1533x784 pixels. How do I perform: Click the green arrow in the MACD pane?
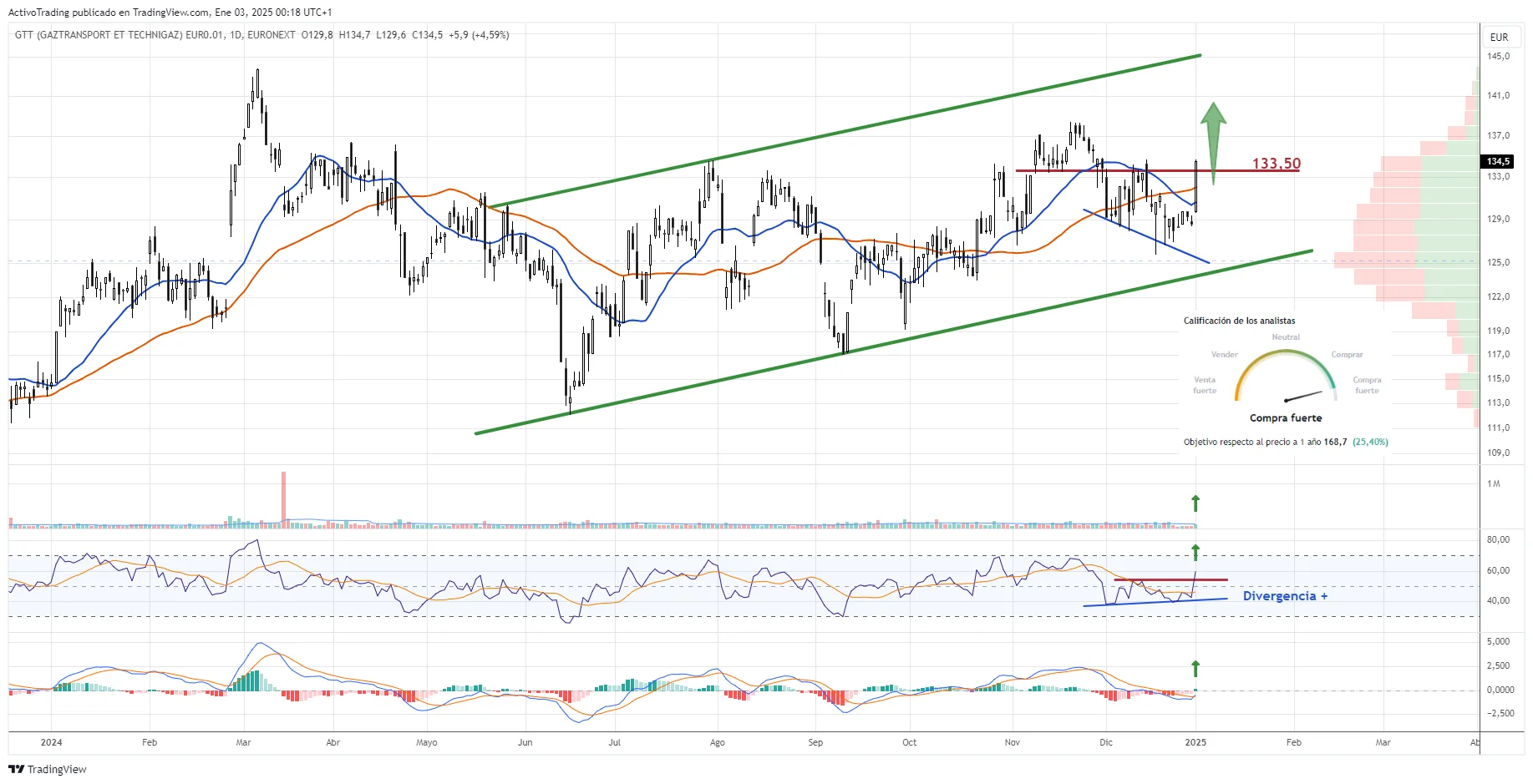tap(1195, 668)
